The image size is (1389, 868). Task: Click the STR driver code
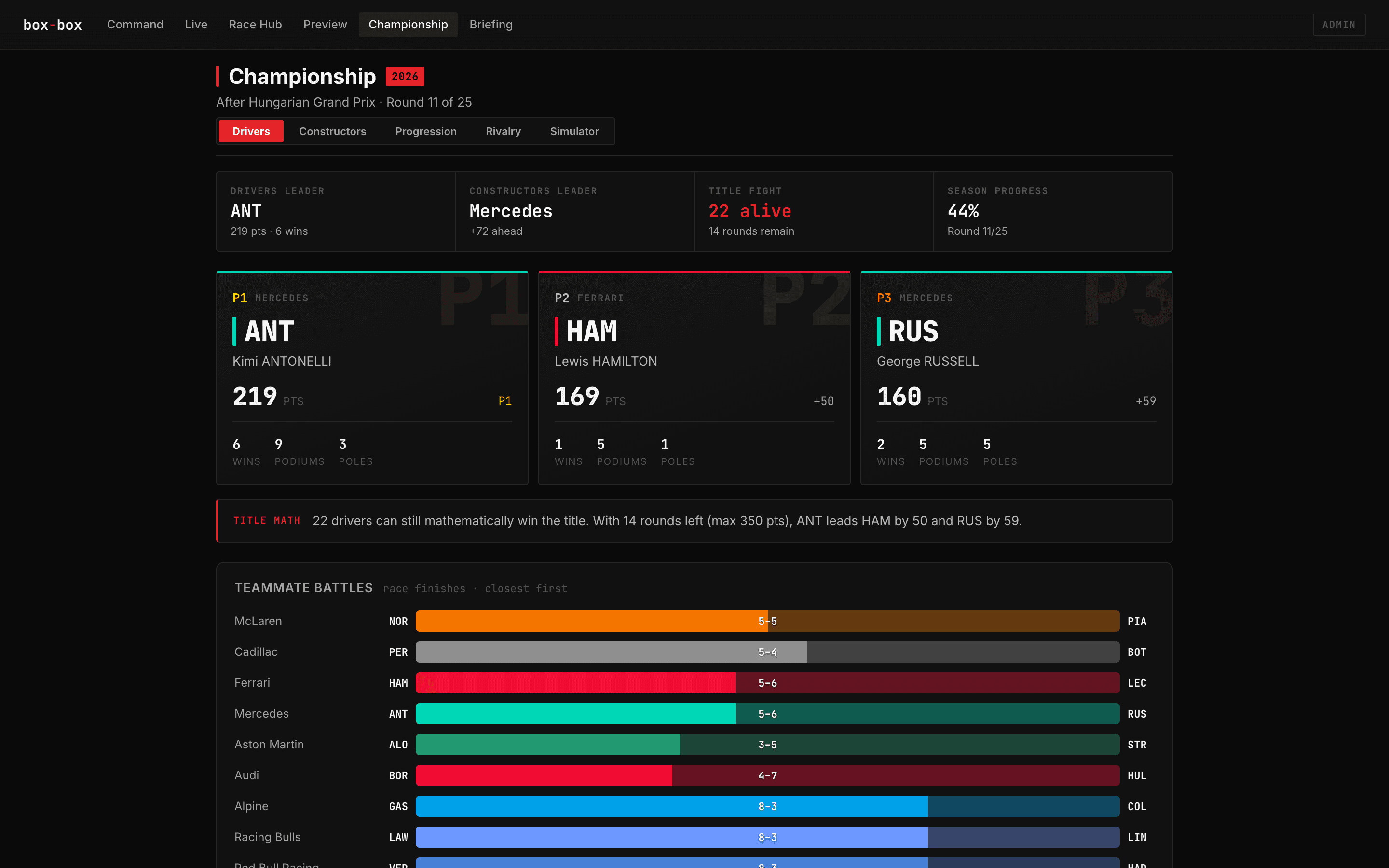coord(1137,745)
